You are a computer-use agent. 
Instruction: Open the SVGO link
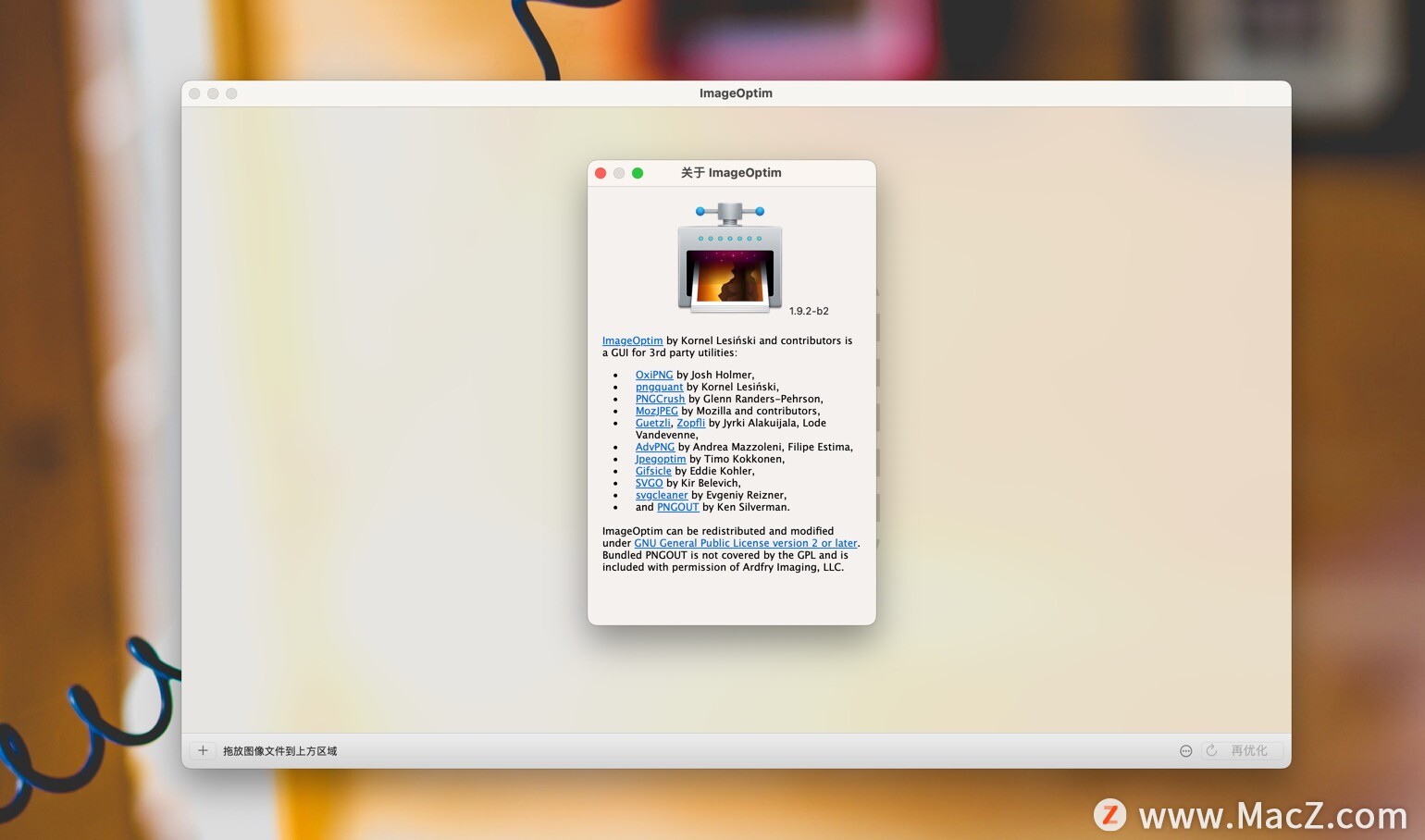649,483
